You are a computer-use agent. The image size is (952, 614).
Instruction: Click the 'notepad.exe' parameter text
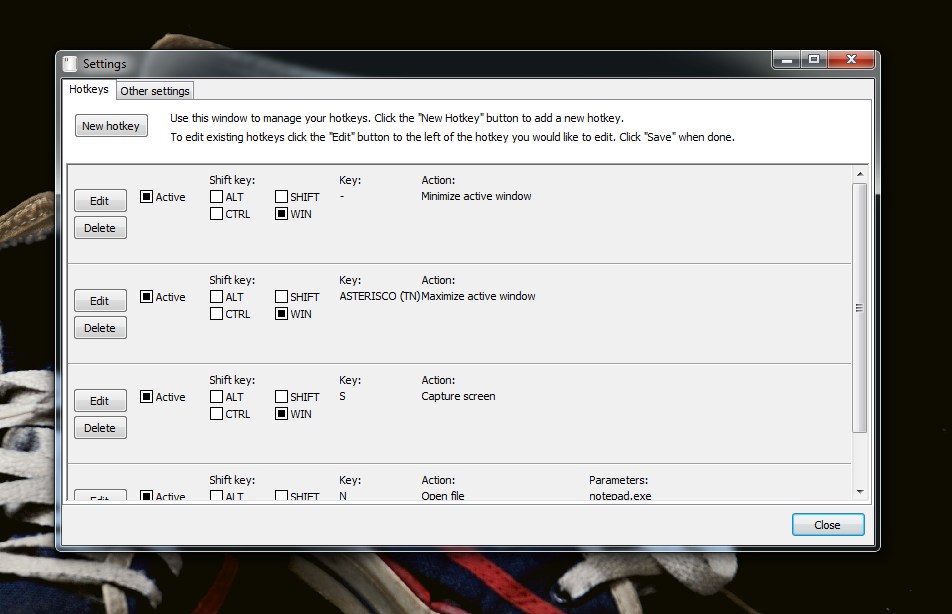pyautogui.click(x=620, y=496)
